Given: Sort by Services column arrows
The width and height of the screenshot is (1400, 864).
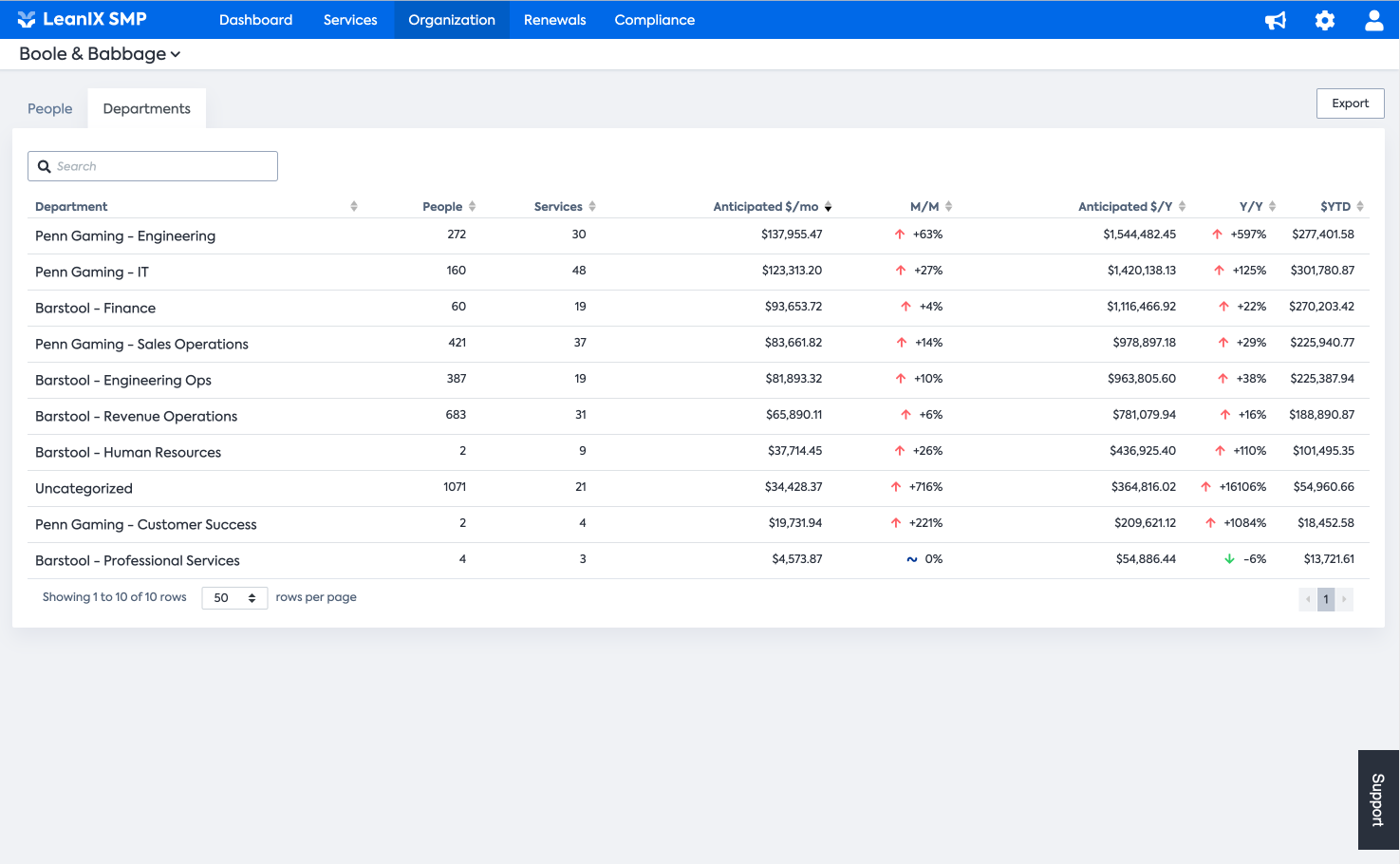Looking at the screenshot, I should click(x=592, y=206).
